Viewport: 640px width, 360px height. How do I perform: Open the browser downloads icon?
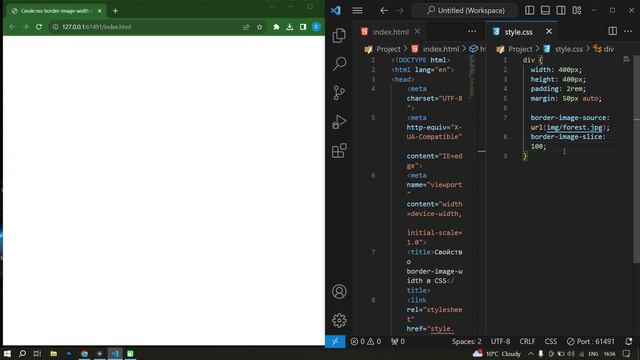pyautogui.click(x=289, y=27)
